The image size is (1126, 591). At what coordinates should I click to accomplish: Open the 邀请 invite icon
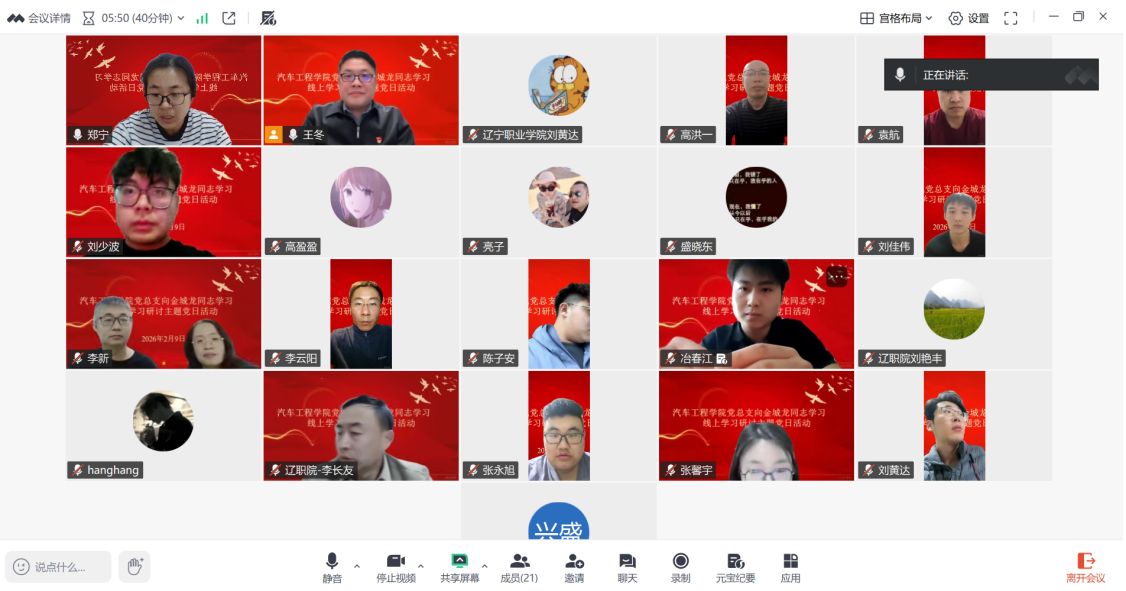tap(574, 567)
